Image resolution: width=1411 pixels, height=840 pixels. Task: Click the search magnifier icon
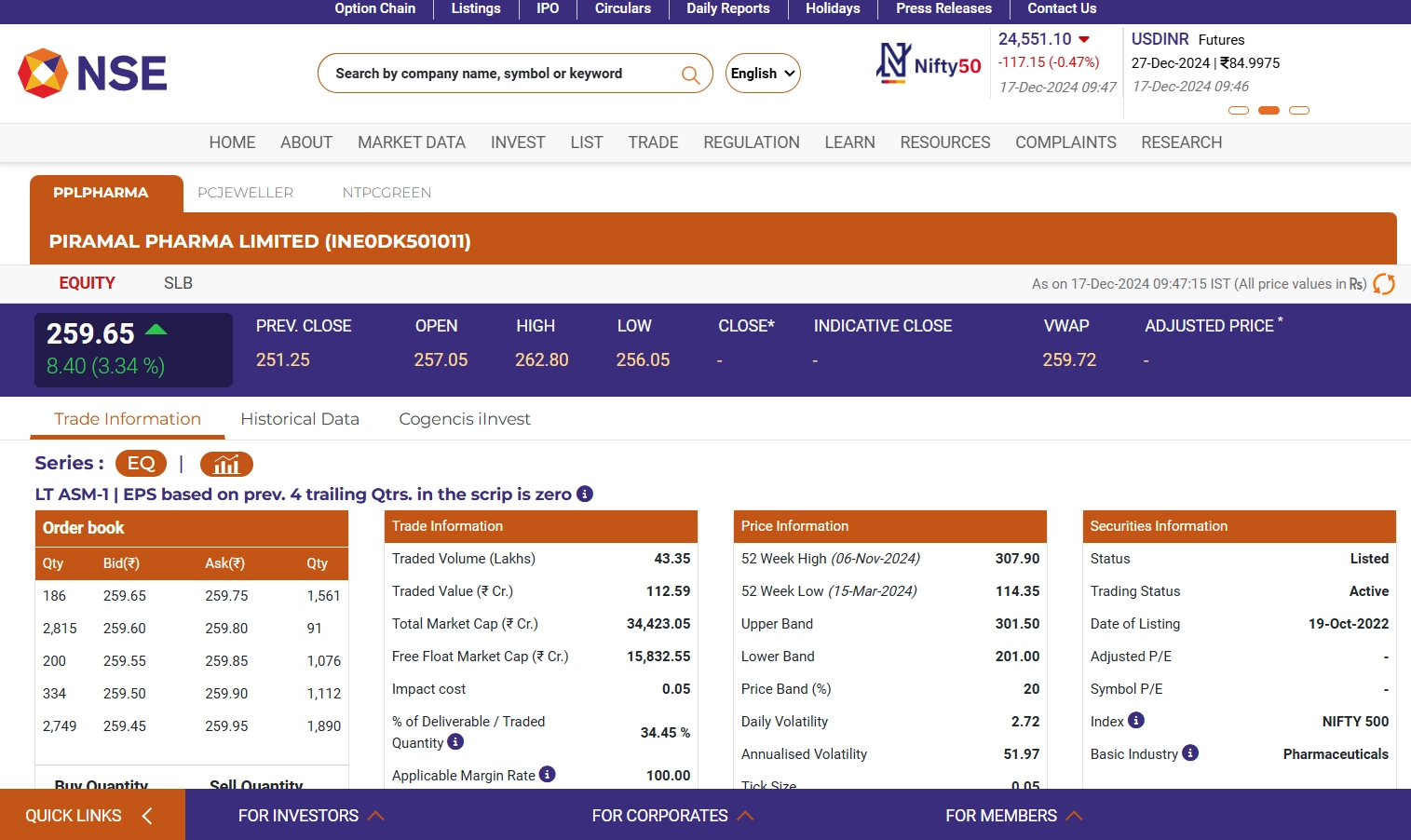coord(690,75)
